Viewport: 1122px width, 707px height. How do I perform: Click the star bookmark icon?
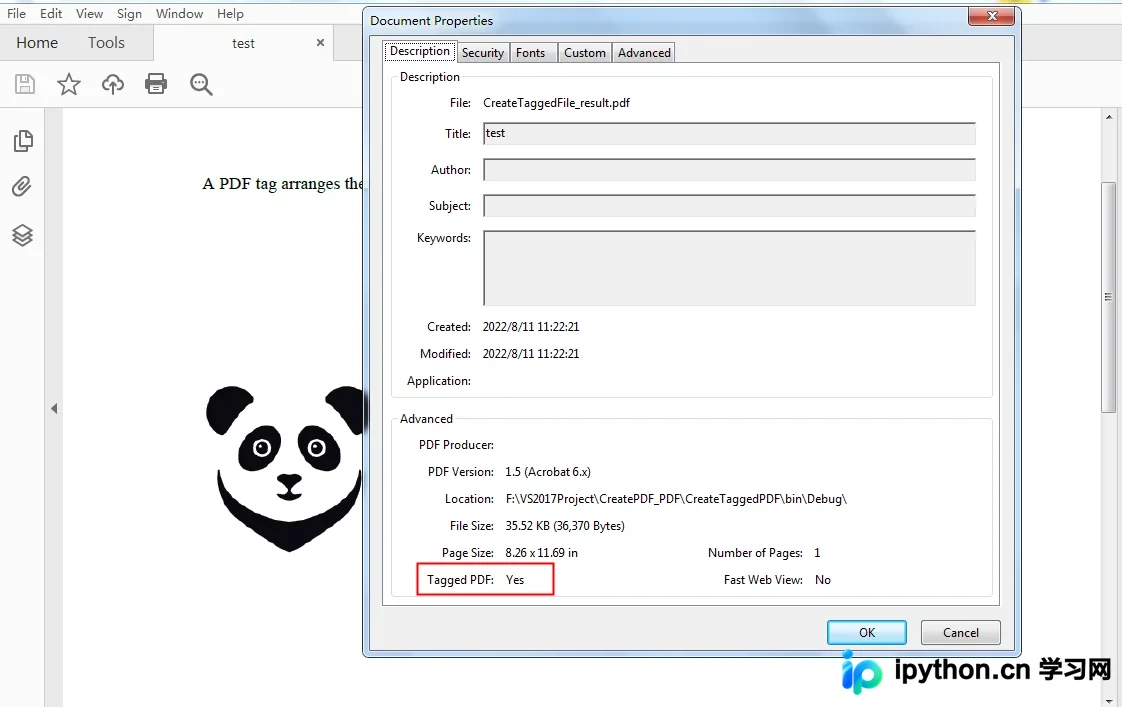coord(69,84)
